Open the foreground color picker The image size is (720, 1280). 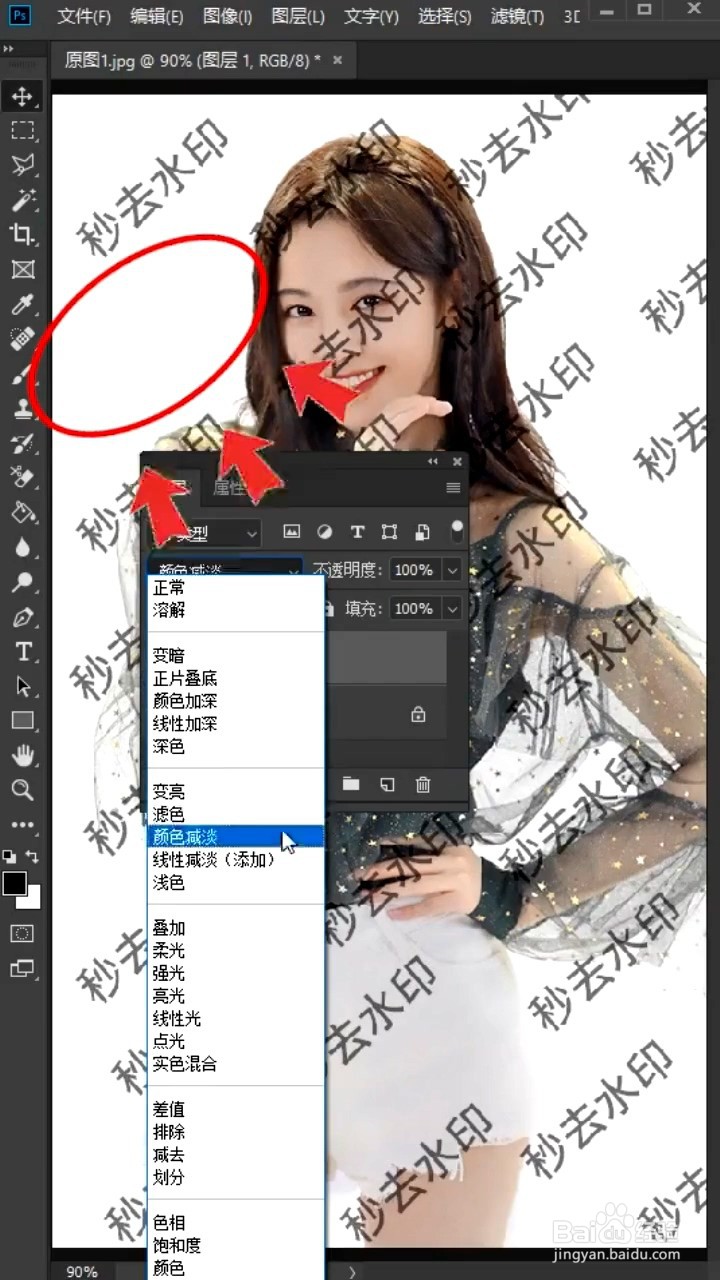click(x=14, y=883)
